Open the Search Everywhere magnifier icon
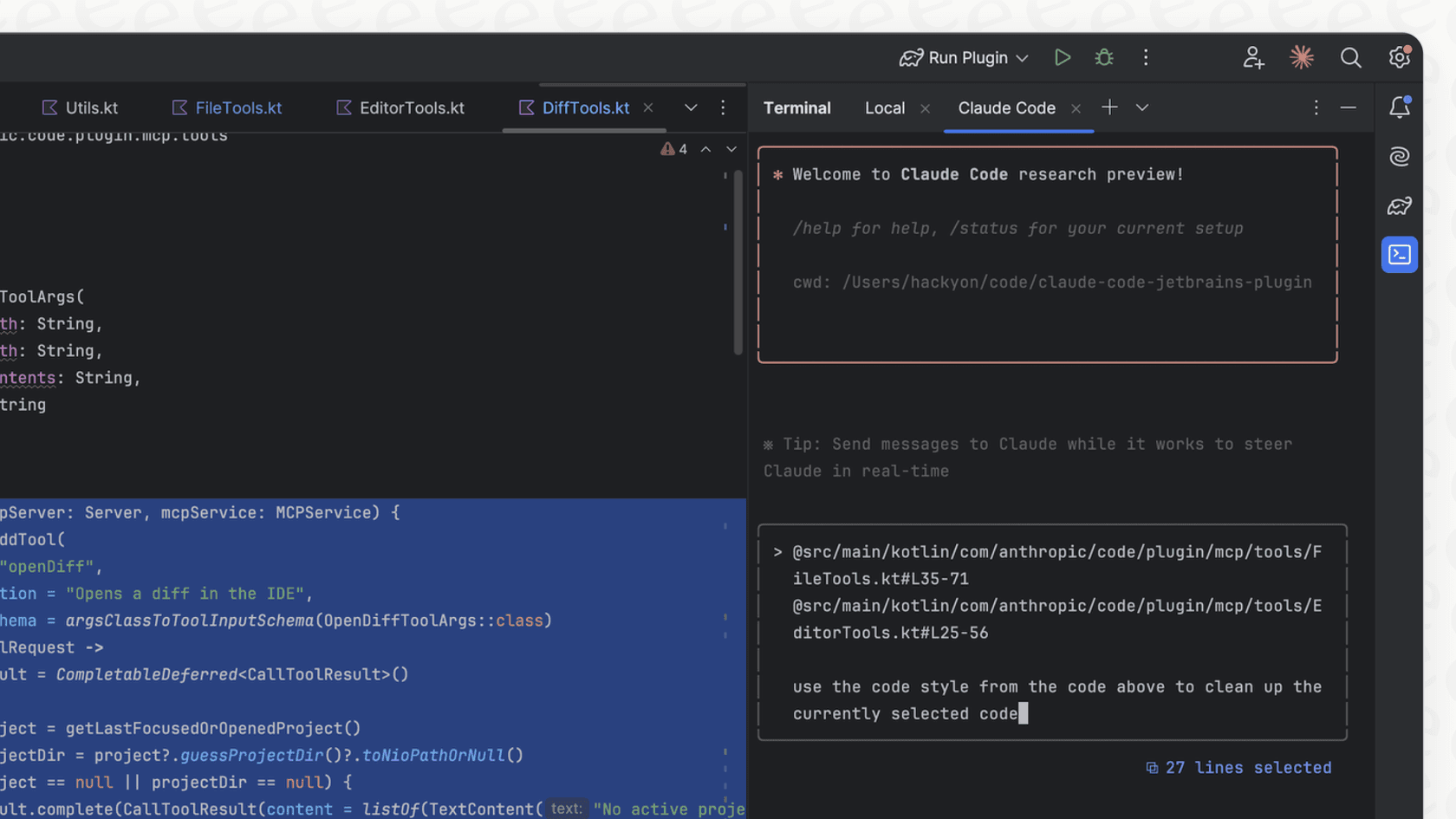This screenshot has width=1456, height=819. point(1350,58)
